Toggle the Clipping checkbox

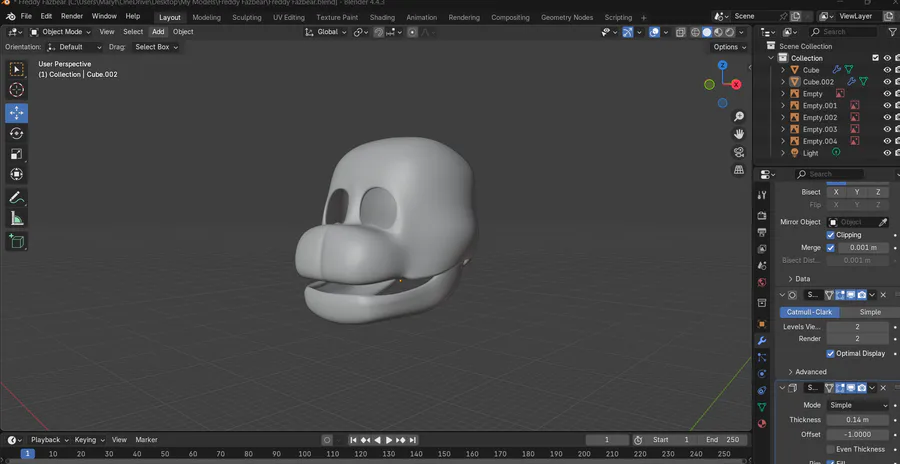[x=831, y=235]
